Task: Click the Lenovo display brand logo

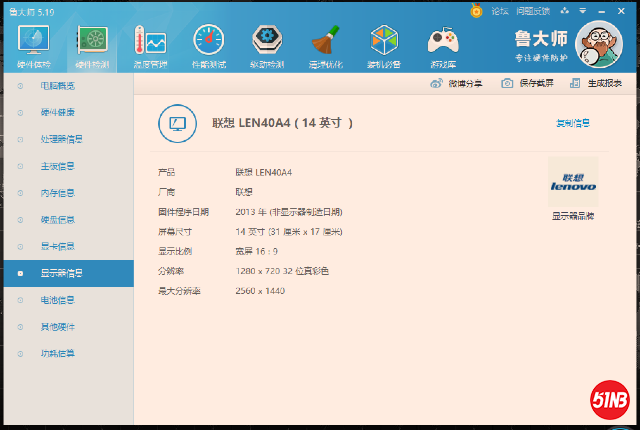Action: tap(573, 183)
